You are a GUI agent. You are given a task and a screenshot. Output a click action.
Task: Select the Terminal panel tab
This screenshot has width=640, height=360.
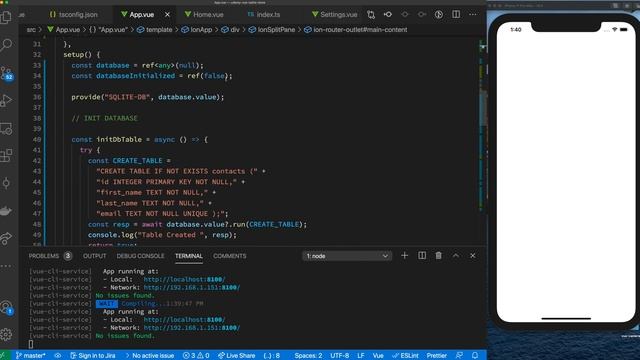click(x=189, y=256)
